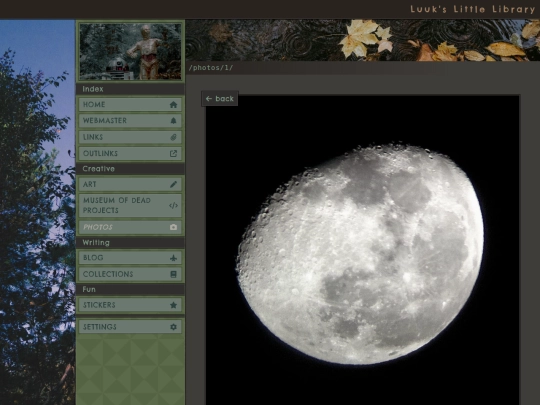This screenshot has width=540, height=405.
Task: Click the bell icon beside Webmaster
Action: [173, 121]
